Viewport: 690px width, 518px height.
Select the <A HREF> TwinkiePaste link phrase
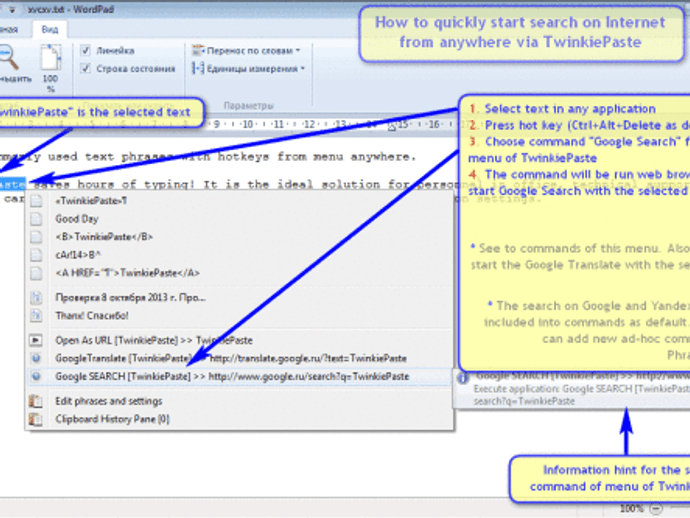(x=240, y=273)
